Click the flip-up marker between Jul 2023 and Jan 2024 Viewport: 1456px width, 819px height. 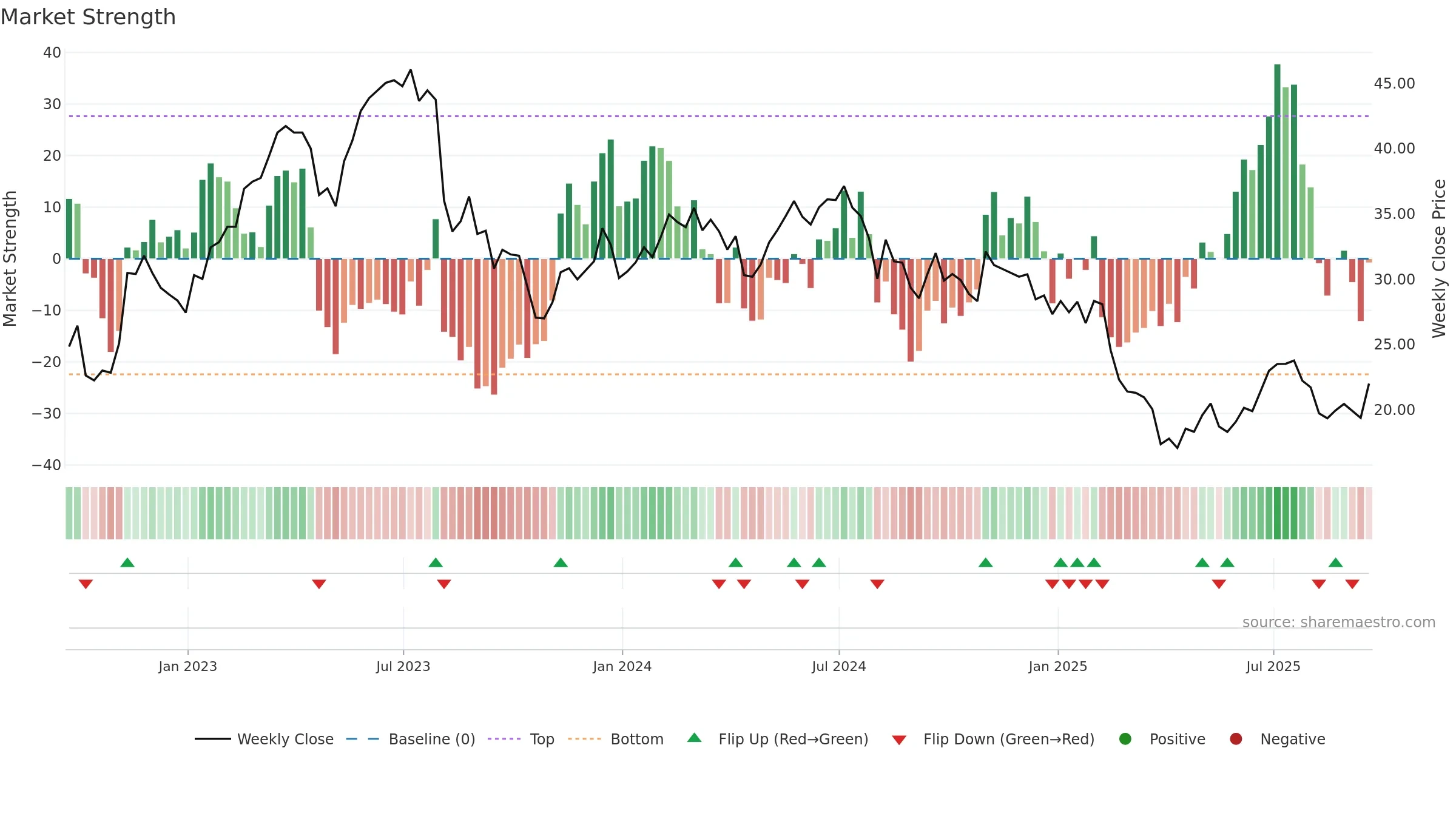[x=561, y=562]
